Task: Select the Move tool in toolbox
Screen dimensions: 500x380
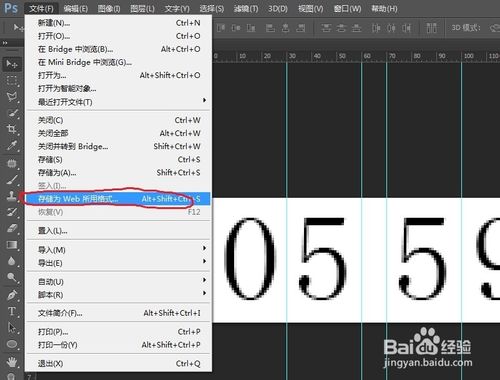Action: pyautogui.click(x=12, y=64)
